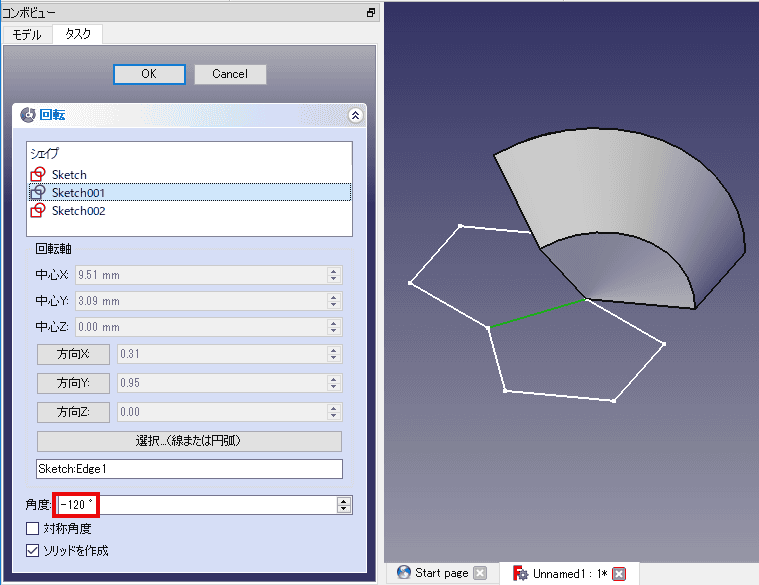The width and height of the screenshot is (759, 585).
Task: Collapse the 回転 panel with the chevron
Action: (x=355, y=115)
